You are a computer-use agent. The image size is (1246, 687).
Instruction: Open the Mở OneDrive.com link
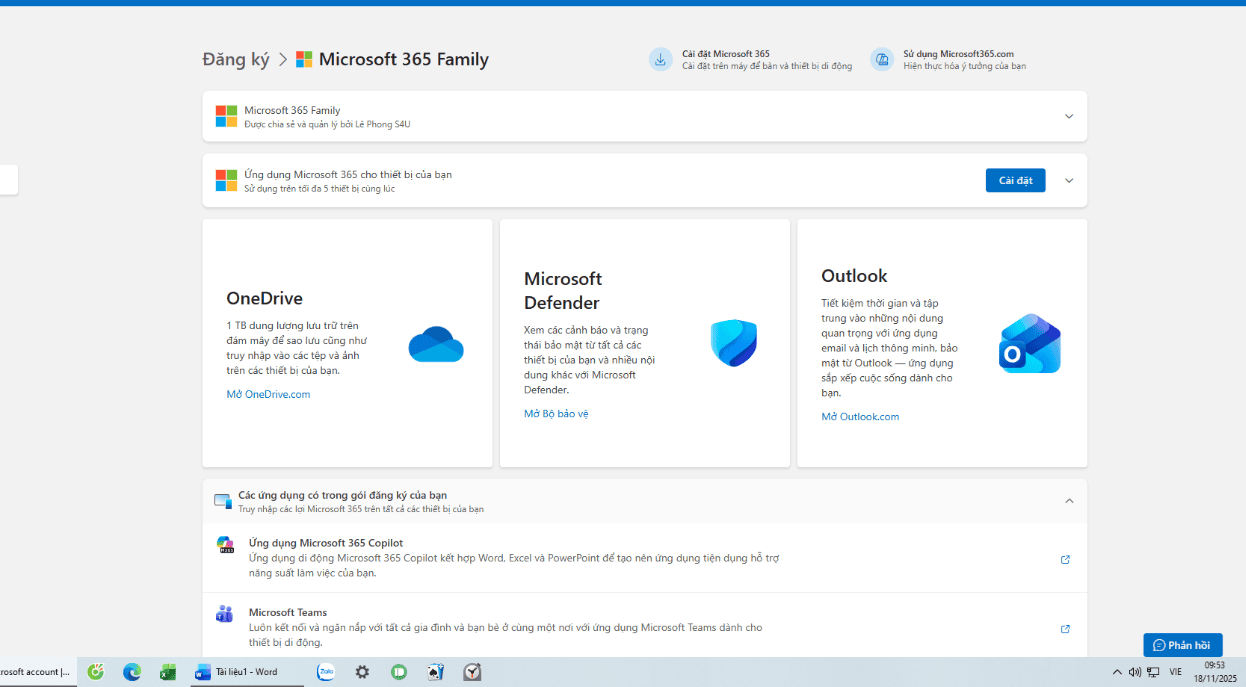coord(268,394)
